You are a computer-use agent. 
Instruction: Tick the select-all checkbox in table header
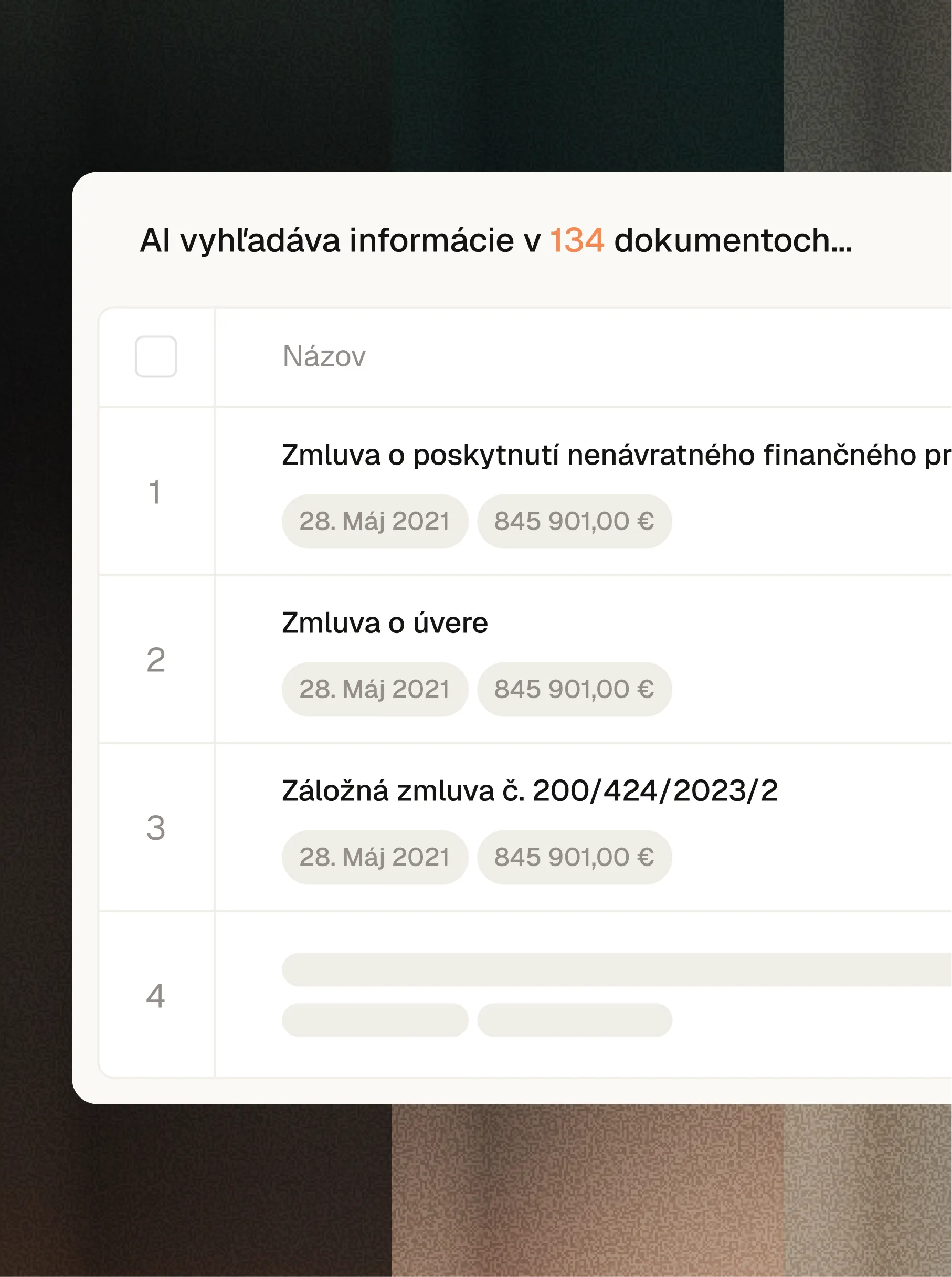click(155, 357)
